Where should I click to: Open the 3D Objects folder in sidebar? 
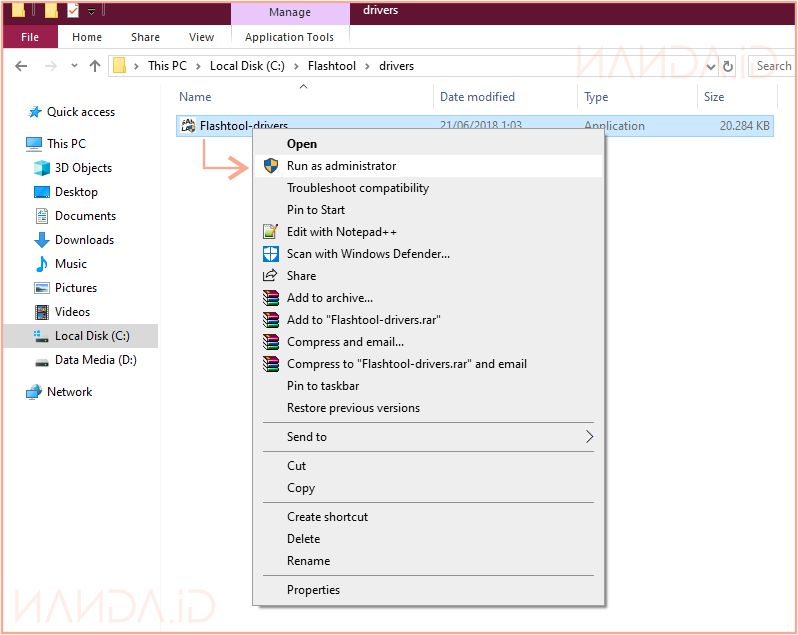coord(82,168)
